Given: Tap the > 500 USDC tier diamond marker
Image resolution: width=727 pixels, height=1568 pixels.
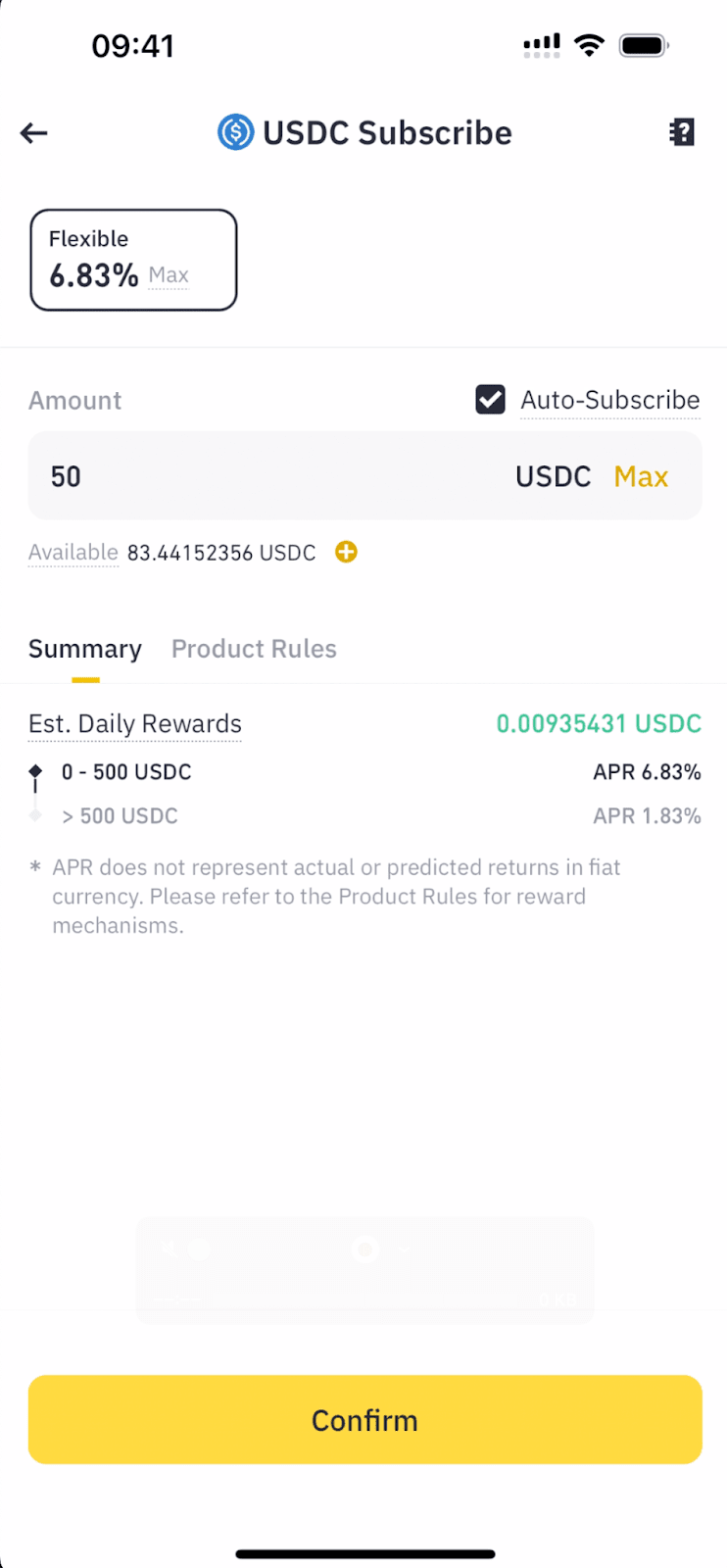Looking at the screenshot, I should (35, 815).
